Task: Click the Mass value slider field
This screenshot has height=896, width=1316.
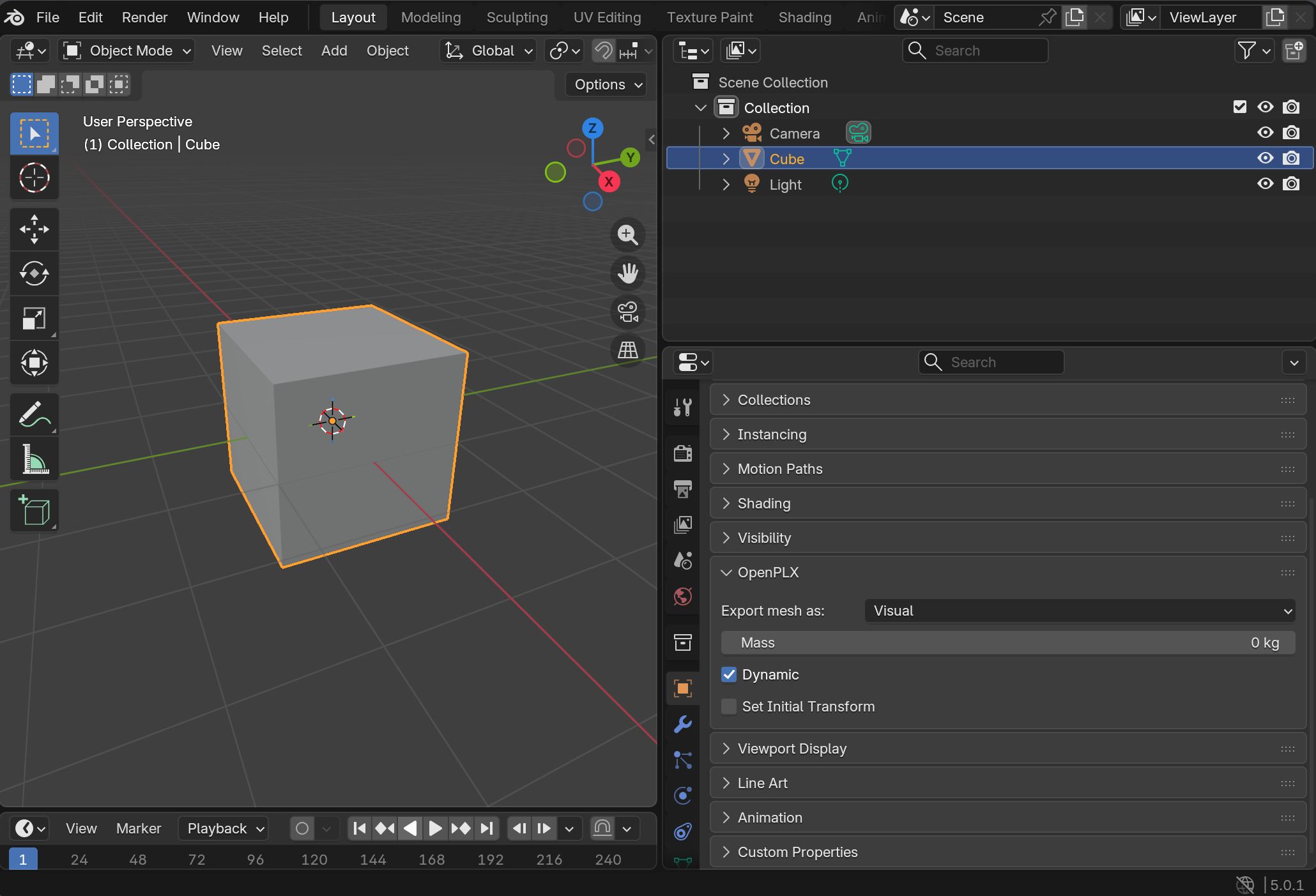Action: click(x=1008, y=642)
